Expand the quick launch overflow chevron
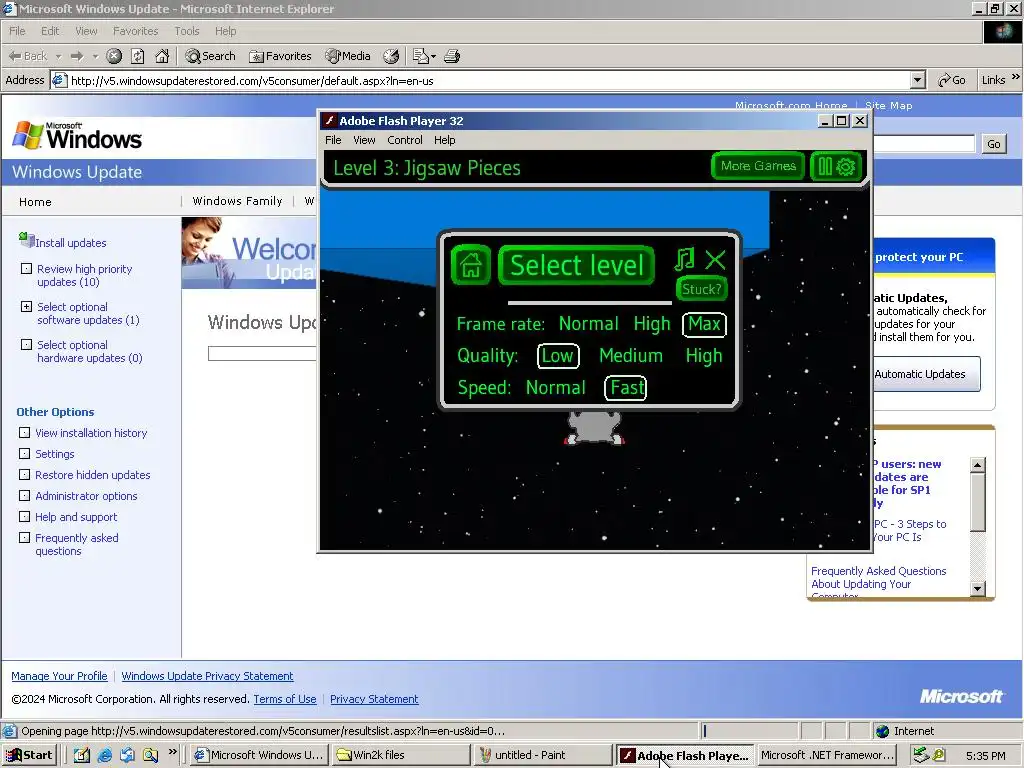The image size is (1024, 768). pyautogui.click(x=172, y=752)
